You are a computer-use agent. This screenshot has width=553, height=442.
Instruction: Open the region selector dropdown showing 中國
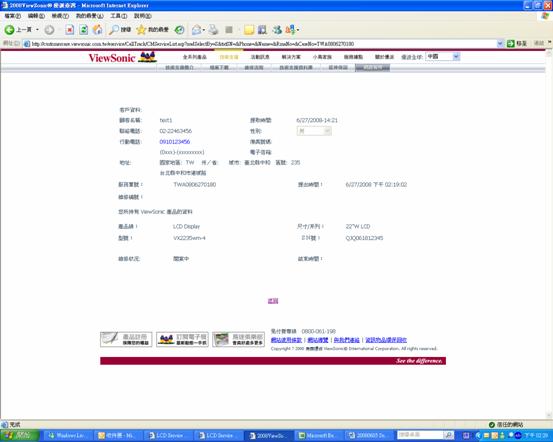443,56
